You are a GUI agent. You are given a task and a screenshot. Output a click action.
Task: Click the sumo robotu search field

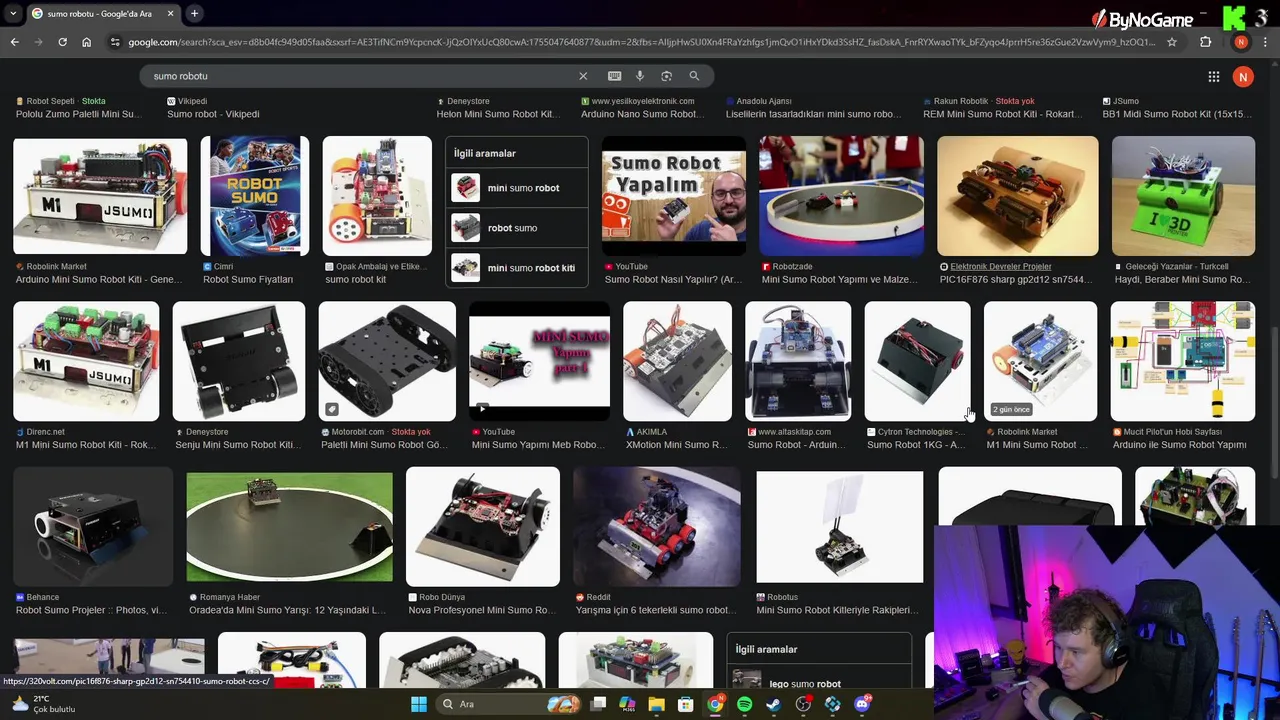[360, 76]
